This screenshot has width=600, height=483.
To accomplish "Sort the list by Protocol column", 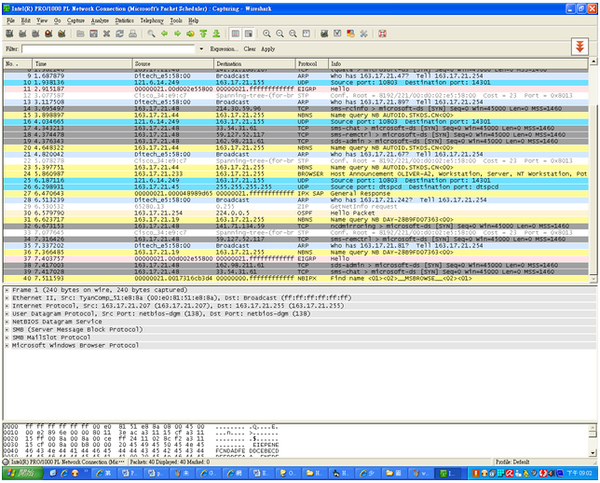I will 312,64.
